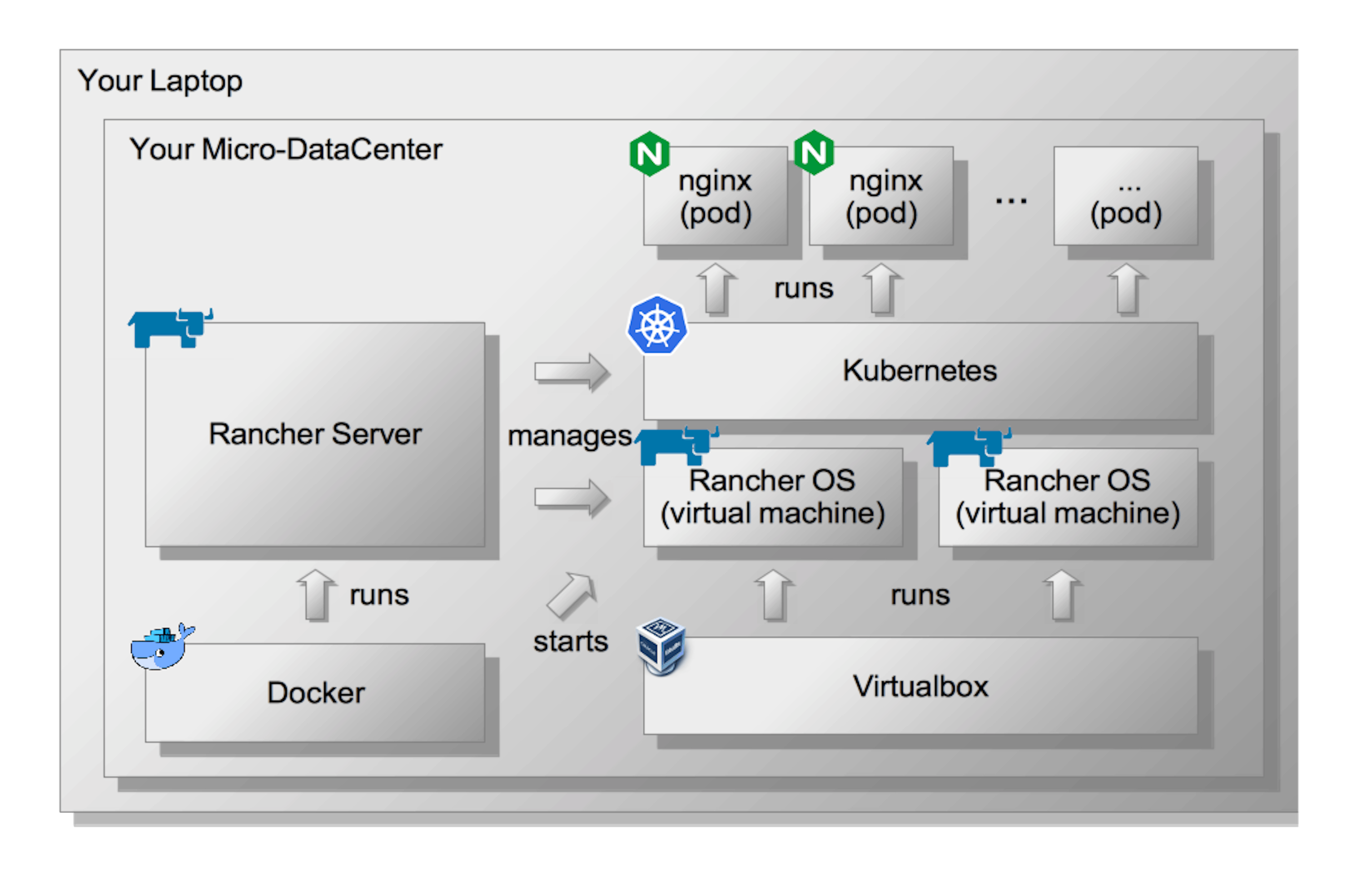The image size is (1372, 880).
Task: Click the Rancher cow logo on Rancher Server
Action: tap(170, 328)
